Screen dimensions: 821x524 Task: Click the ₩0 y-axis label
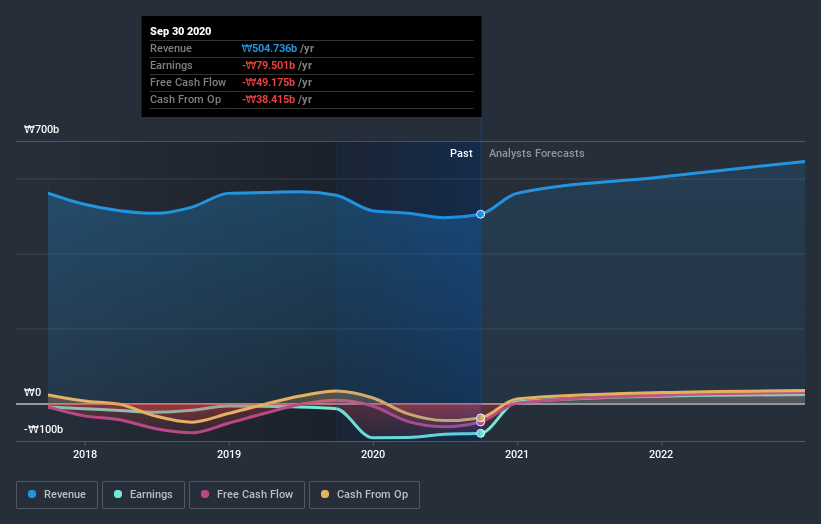32,392
